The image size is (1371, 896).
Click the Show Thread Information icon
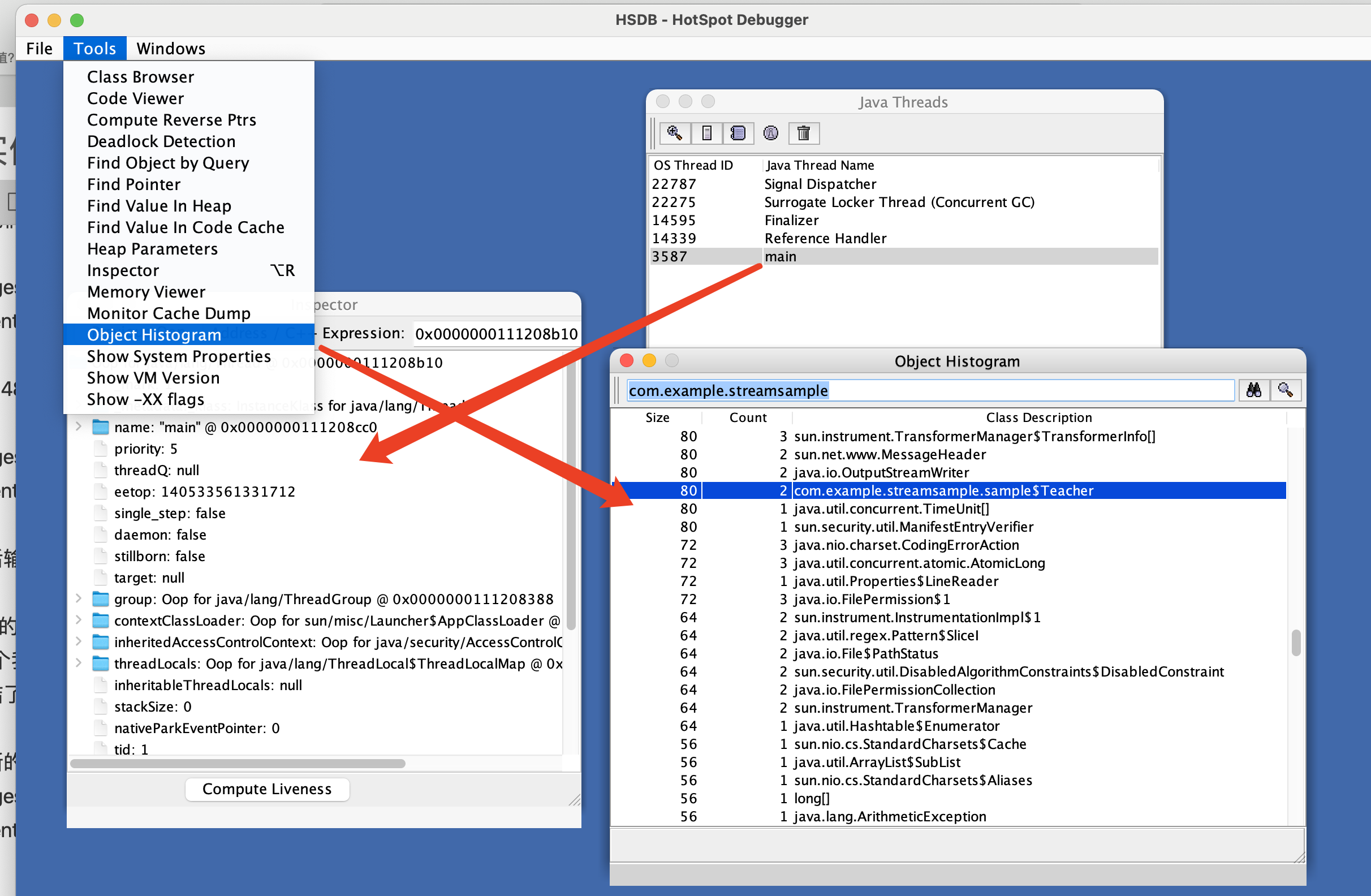[x=770, y=133]
